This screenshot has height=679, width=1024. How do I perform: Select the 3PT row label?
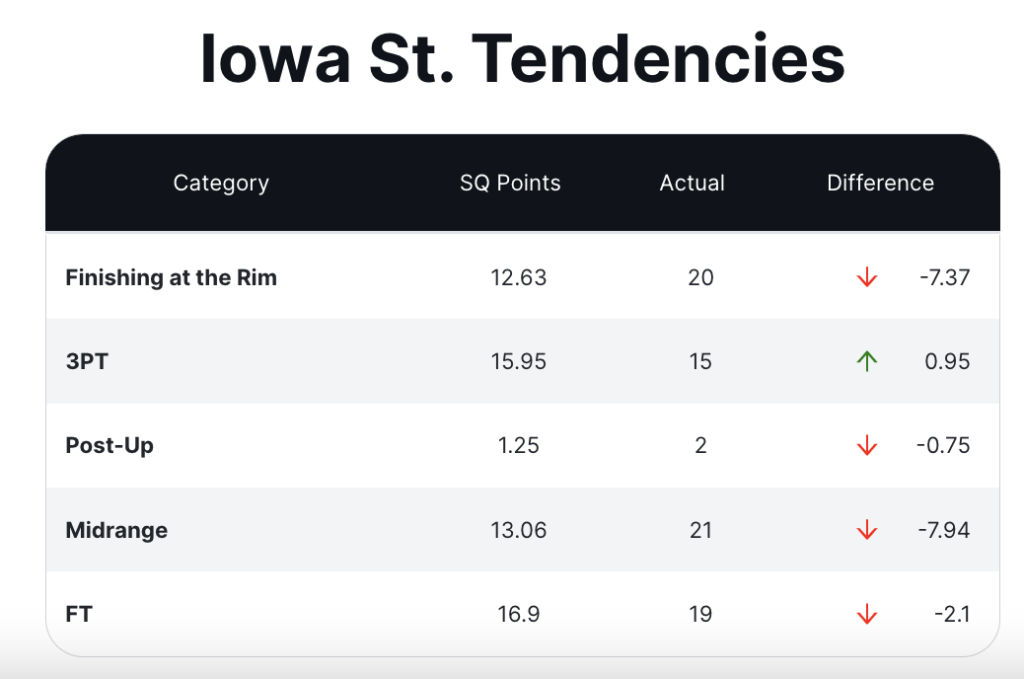(x=87, y=362)
